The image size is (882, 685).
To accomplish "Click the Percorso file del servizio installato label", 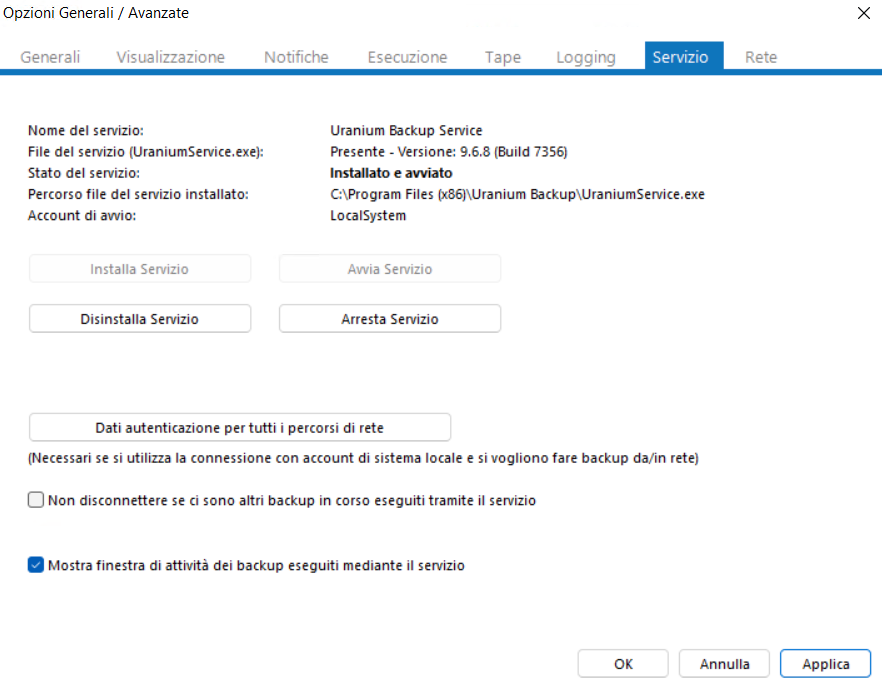I will click(x=138, y=194).
